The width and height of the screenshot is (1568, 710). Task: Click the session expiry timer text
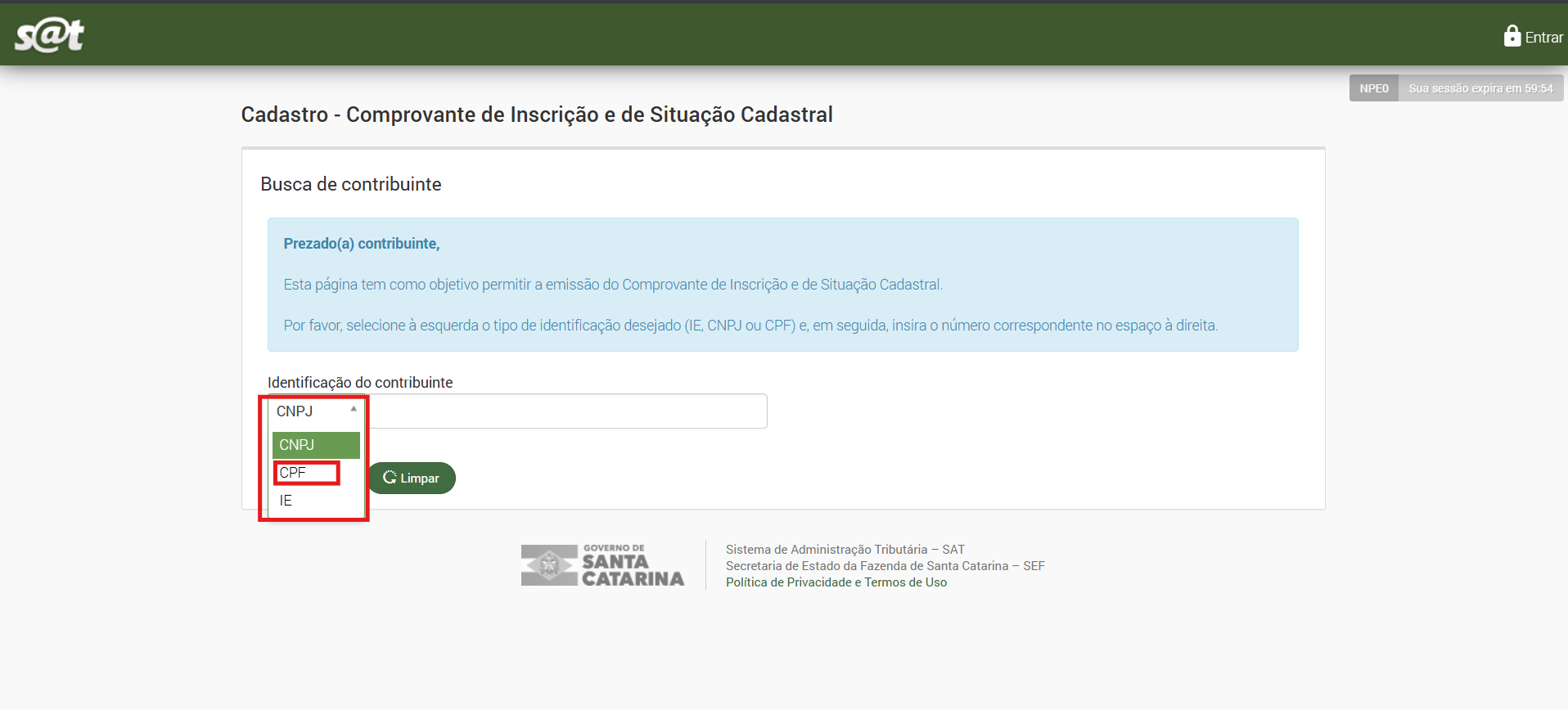pyautogui.click(x=1480, y=88)
